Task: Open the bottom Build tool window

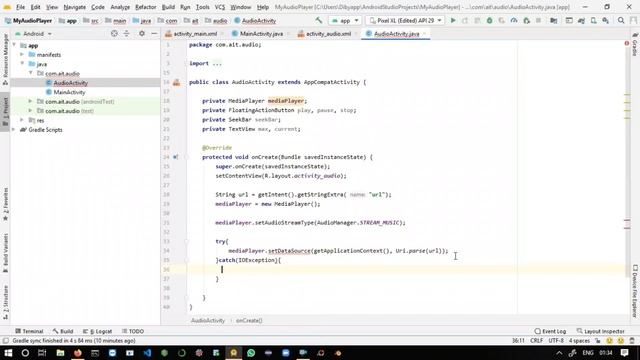Action: [x=63, y=331]
